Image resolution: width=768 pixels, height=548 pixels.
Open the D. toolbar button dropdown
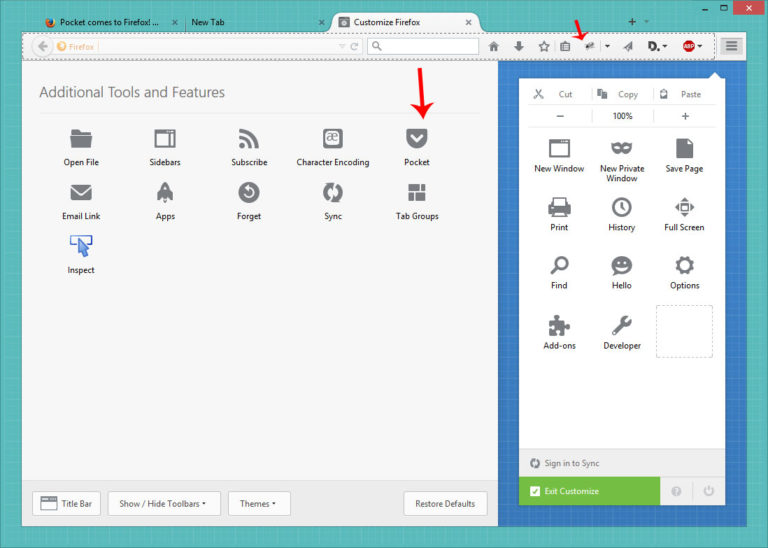click(x=665, y=47)
